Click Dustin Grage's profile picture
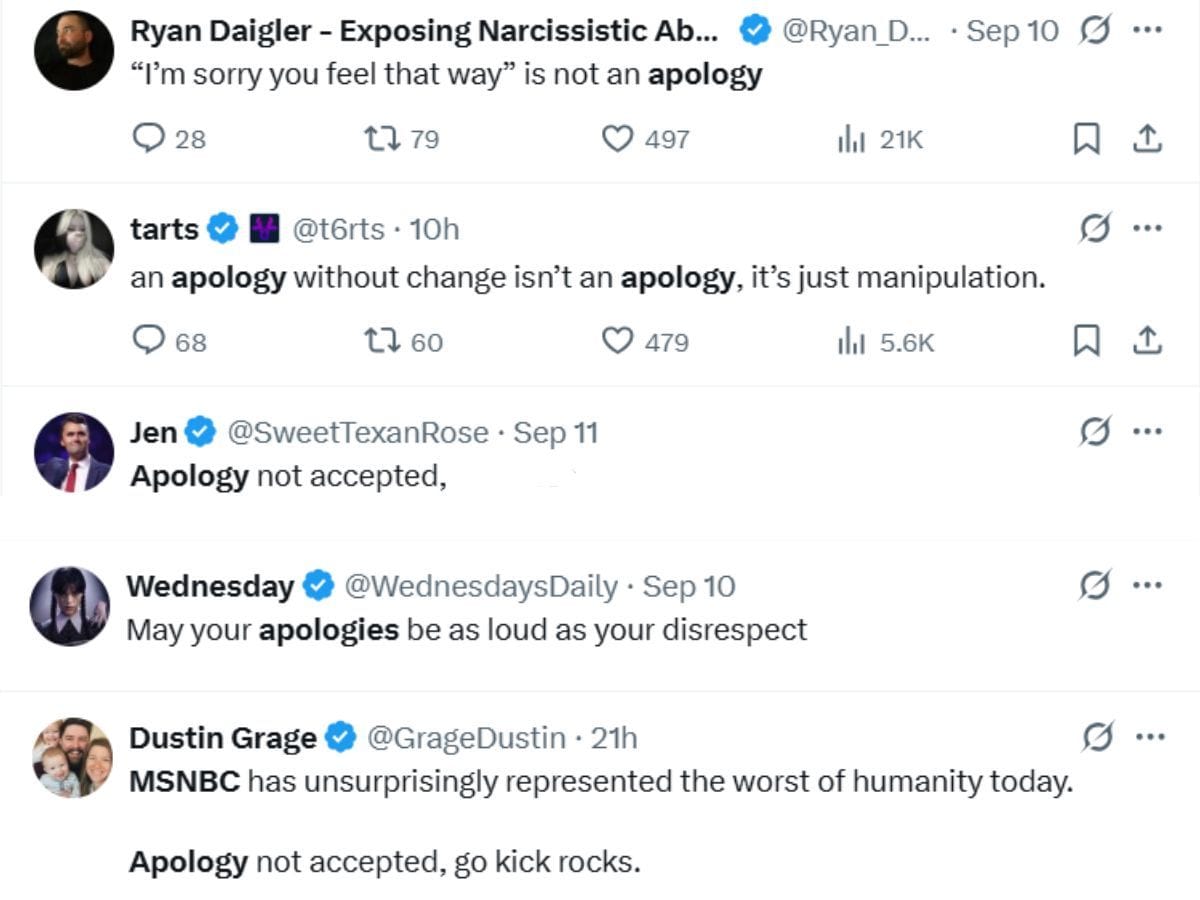Image resolution: width=1200 pixels, height=900 pixels. (x=72, y=757)
